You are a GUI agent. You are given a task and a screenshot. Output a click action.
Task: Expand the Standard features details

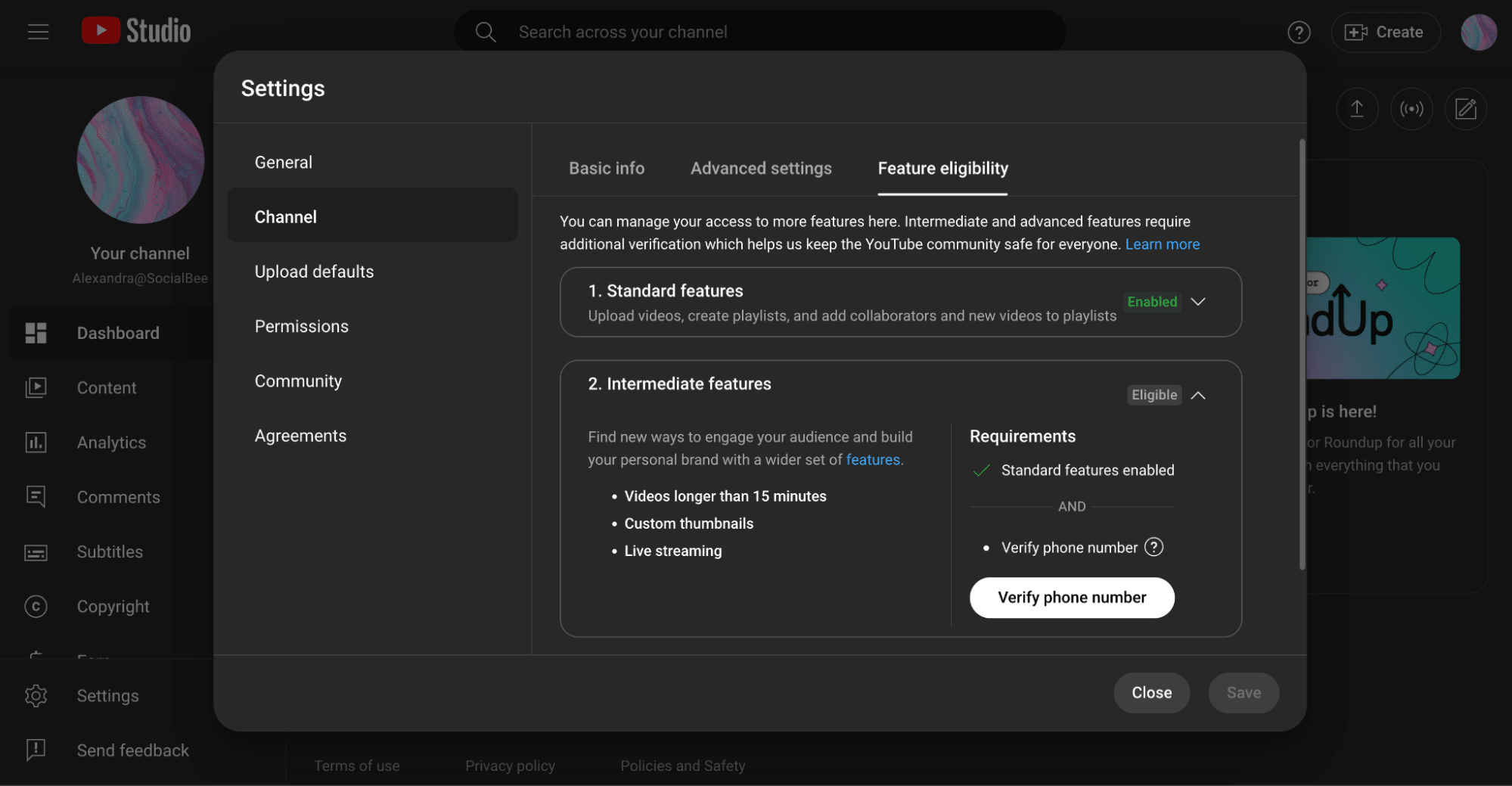tap(1198, 301)
